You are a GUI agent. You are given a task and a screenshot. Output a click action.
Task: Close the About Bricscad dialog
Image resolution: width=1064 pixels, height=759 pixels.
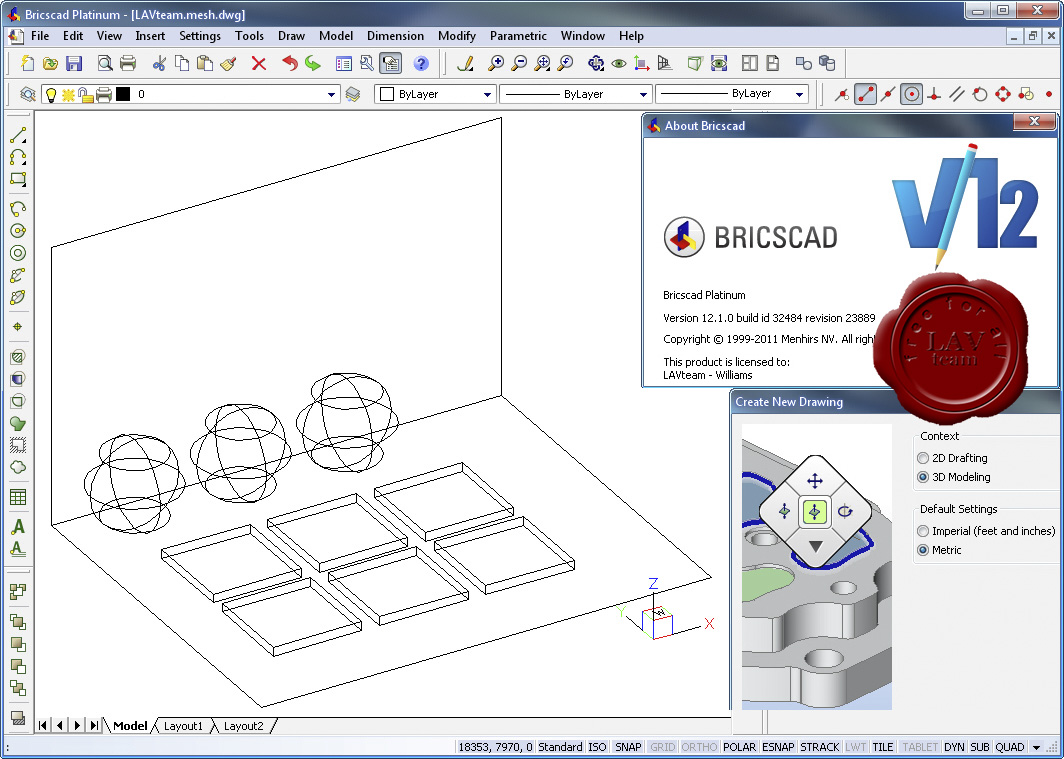pos(1034,121)
